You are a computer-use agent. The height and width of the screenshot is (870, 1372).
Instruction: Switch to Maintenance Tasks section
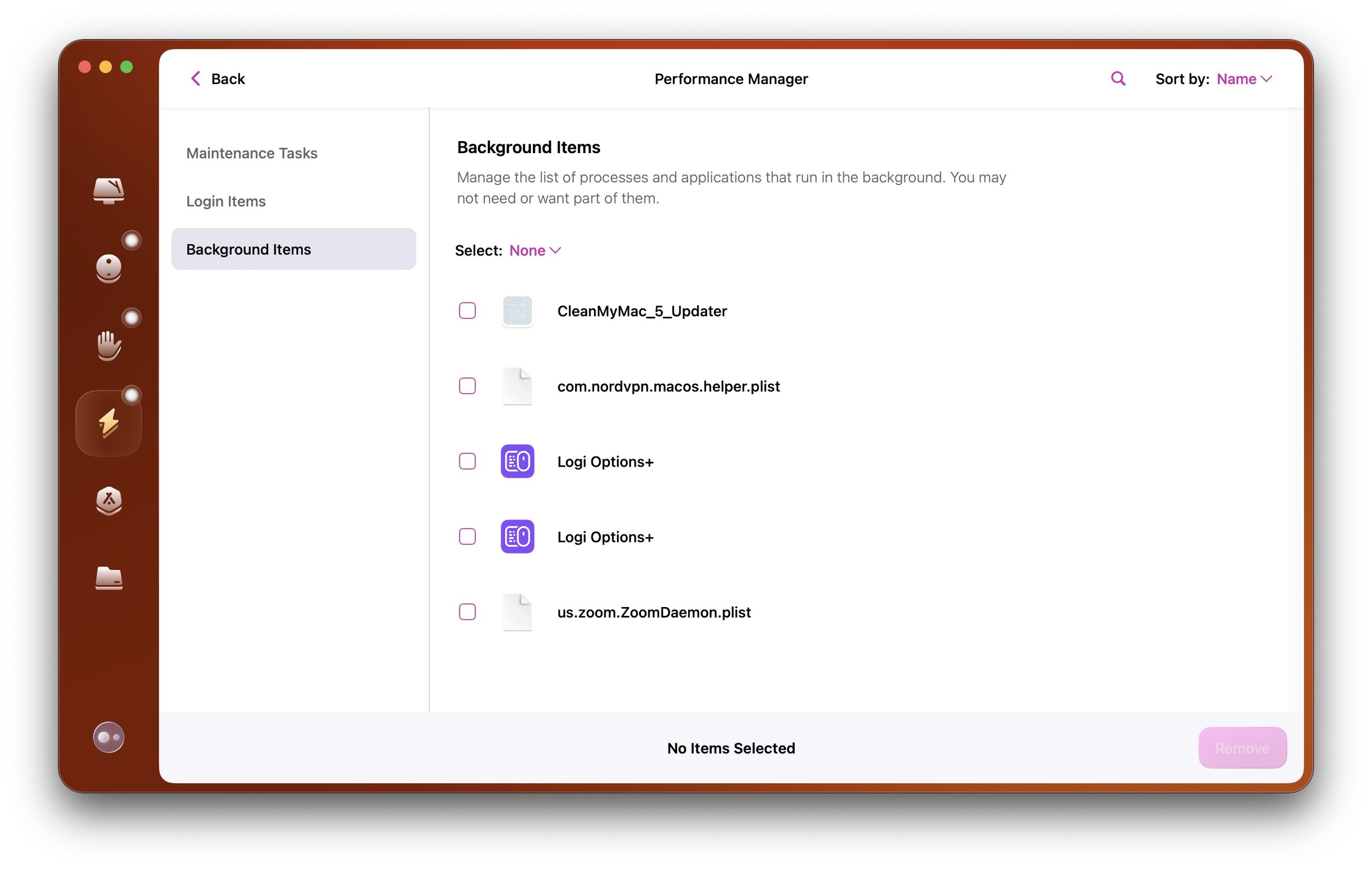[252, 153]
